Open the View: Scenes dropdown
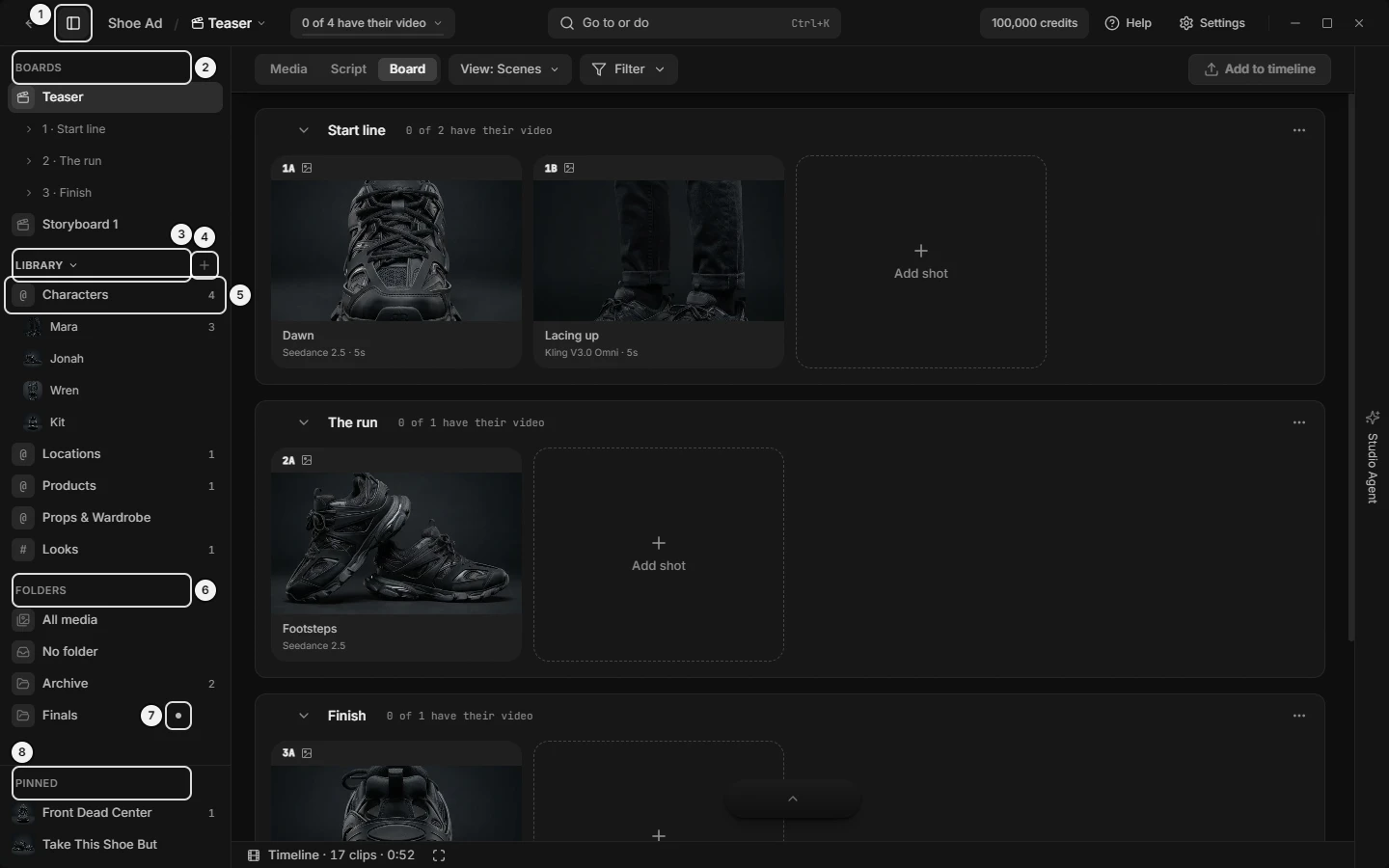The height and width of the screenshot is (868, 1389). (509, 69)
